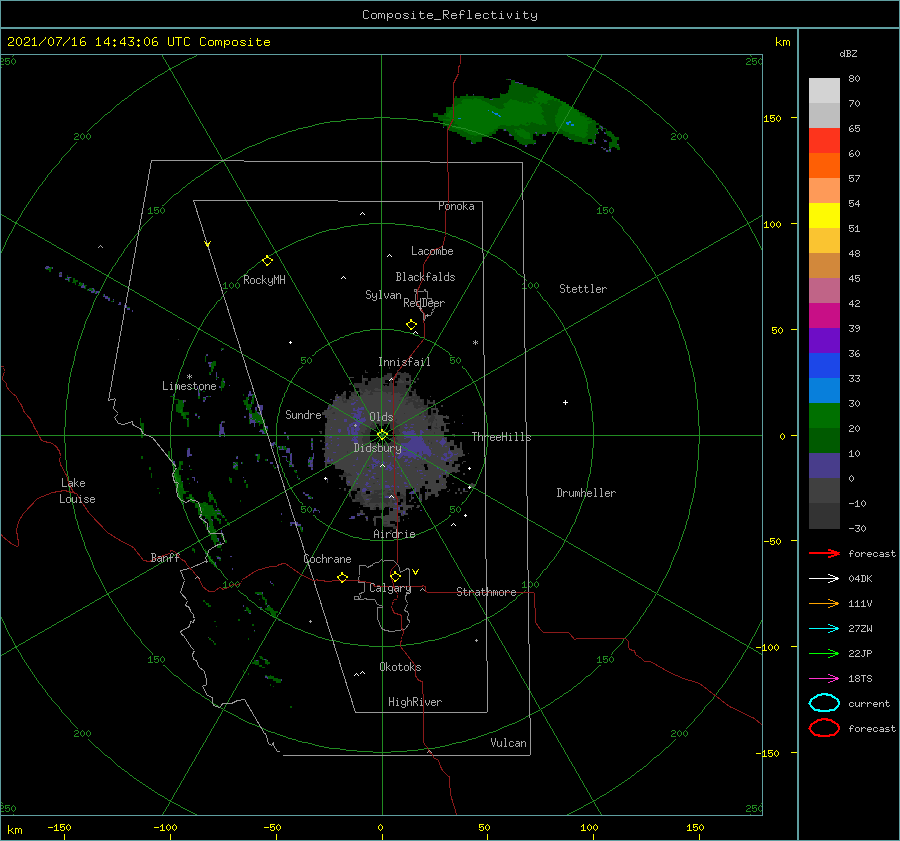The height and width of the screenshot is (841, 900).
Task: Click the yellow diamond marker south of Red Deer
Action: [x=412, y=325]
